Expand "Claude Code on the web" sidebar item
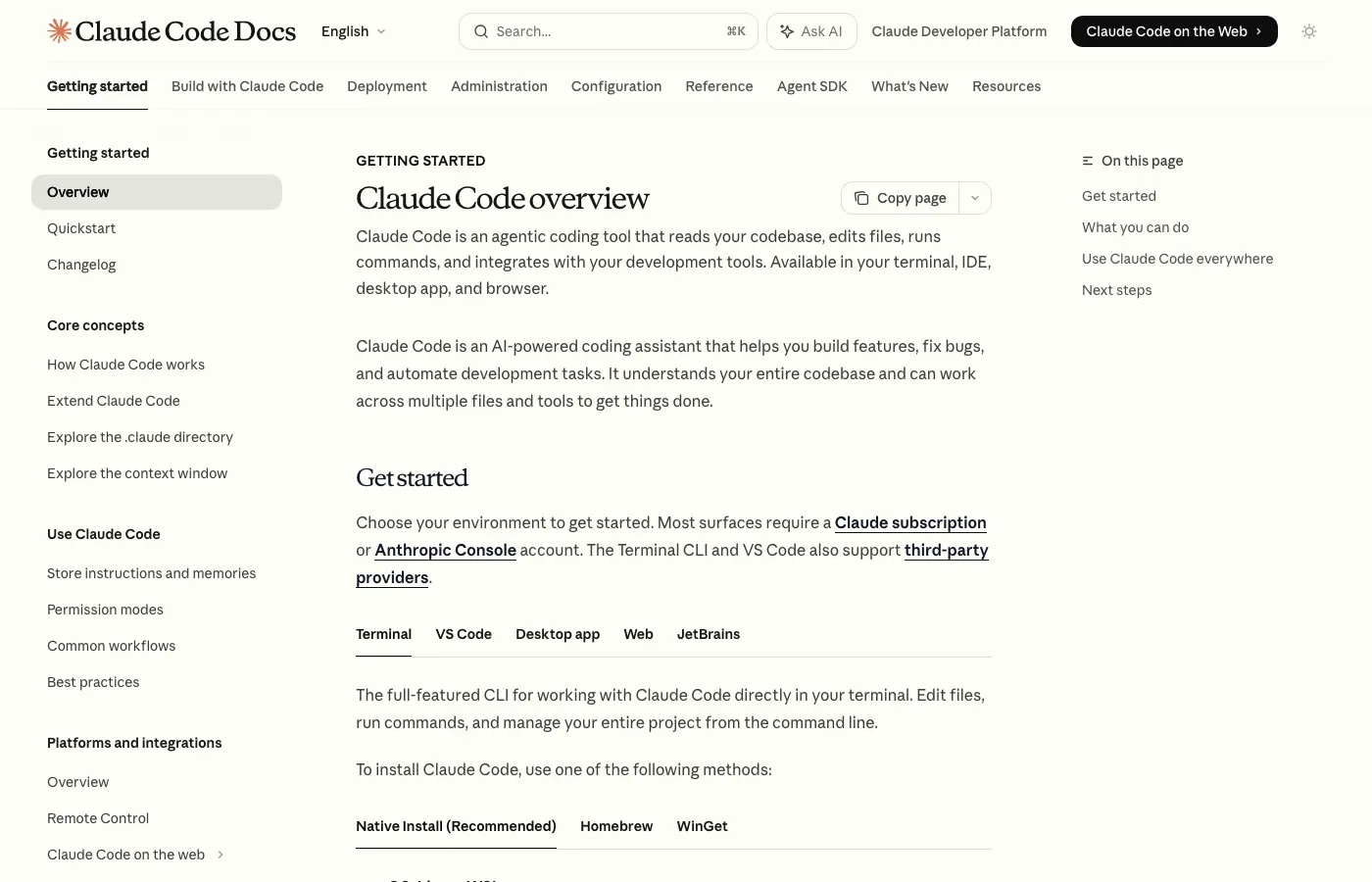1372x882 pixels. coord(220,855)
